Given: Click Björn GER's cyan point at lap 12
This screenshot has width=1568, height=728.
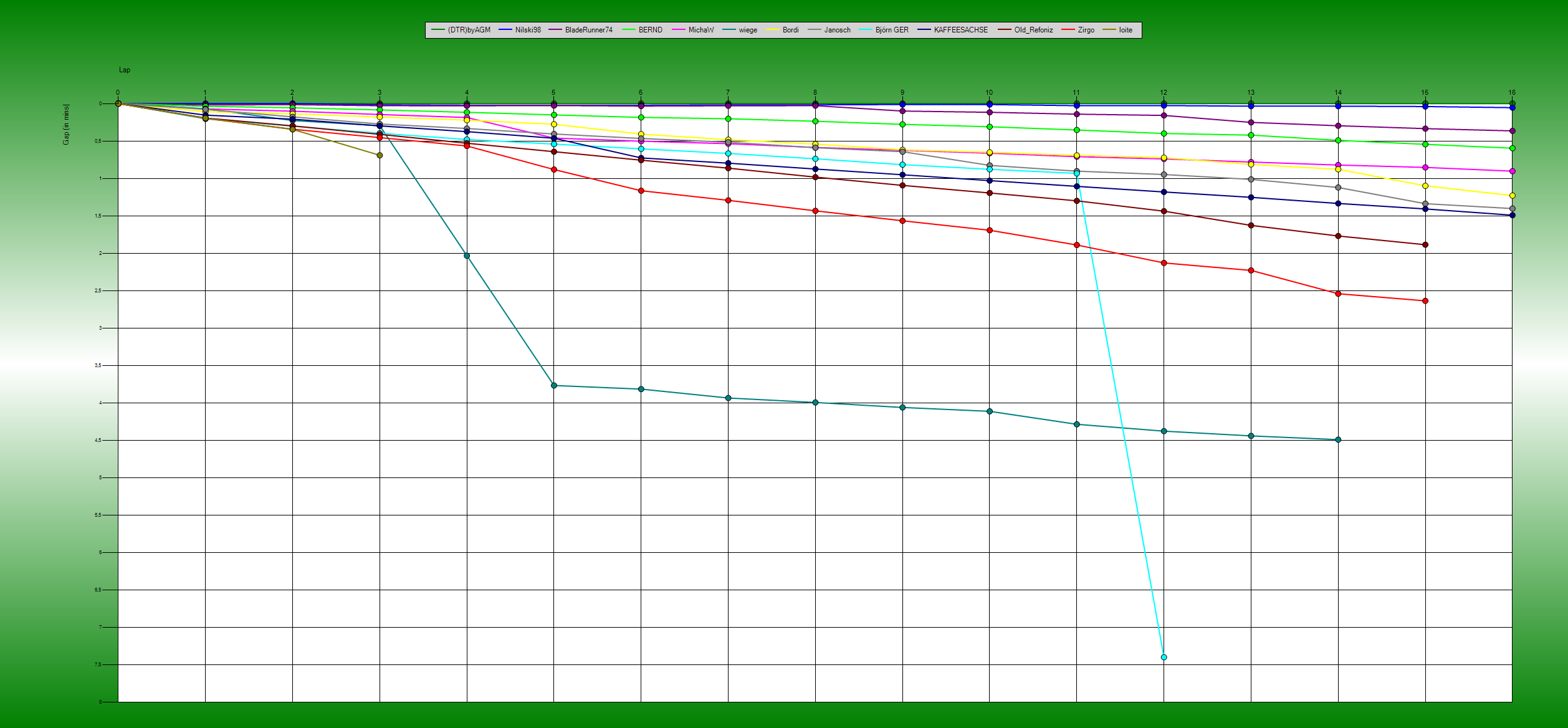Looking at the screenshot, I should [1164, 657].
